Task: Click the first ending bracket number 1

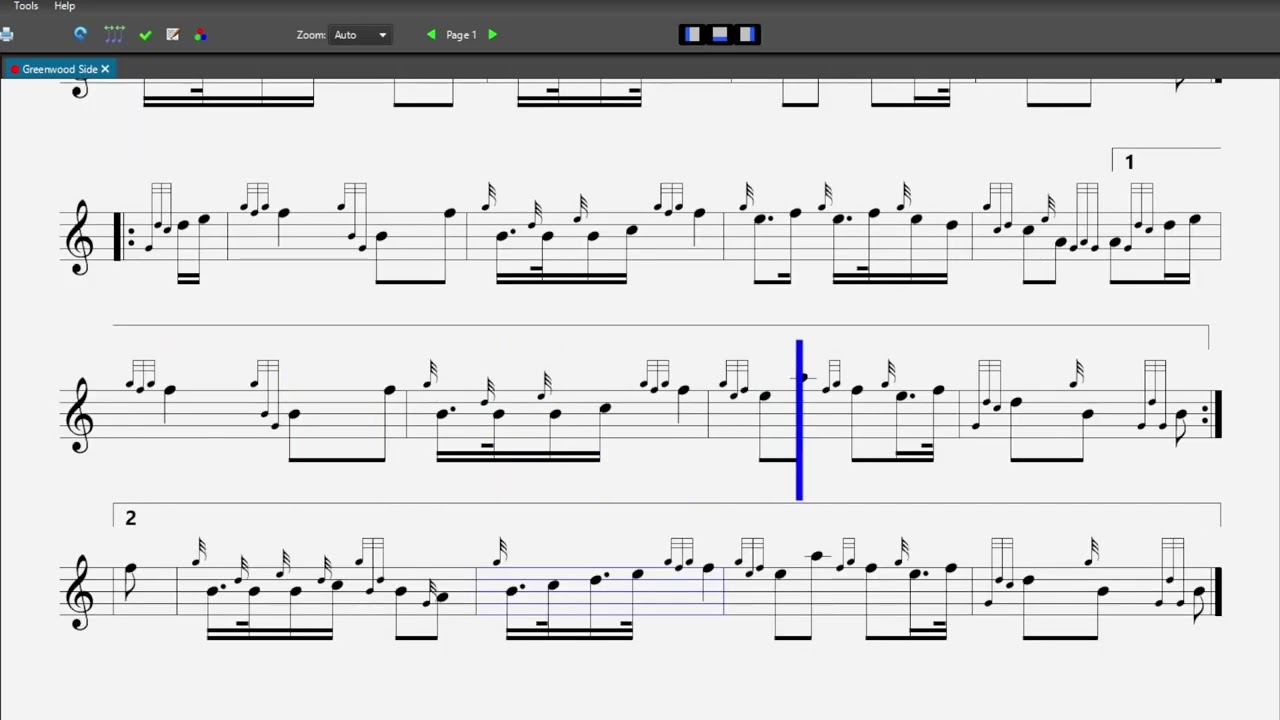Action: click(x=1129, y=162)
